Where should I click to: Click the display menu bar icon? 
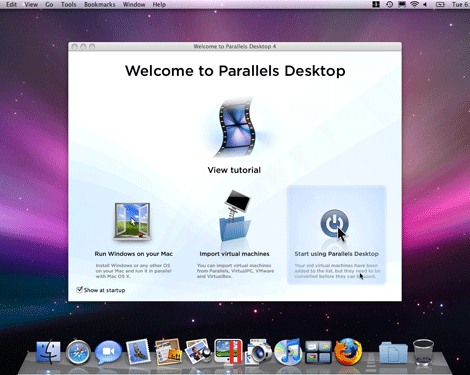tap(402, 5)
